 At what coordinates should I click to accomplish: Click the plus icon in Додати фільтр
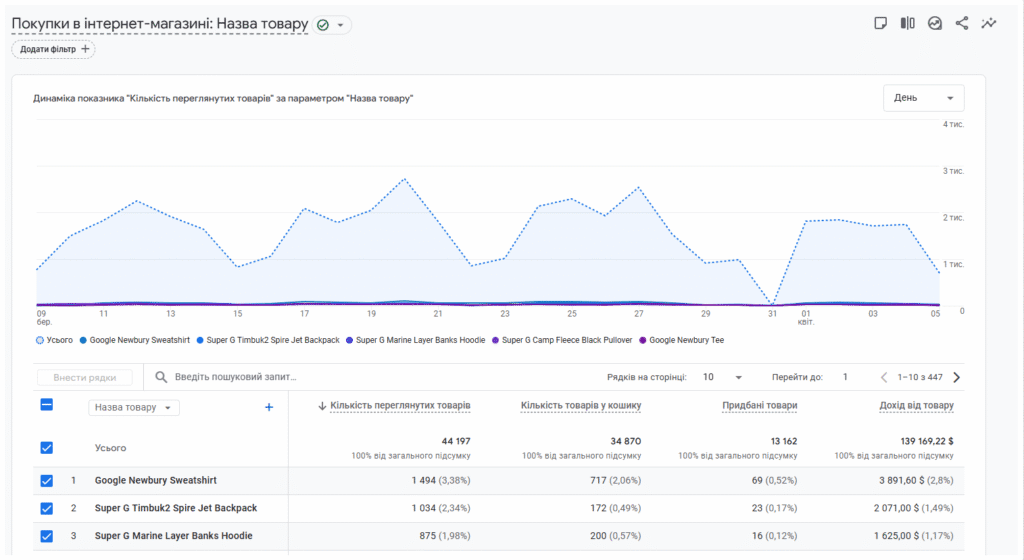(85, 49)
